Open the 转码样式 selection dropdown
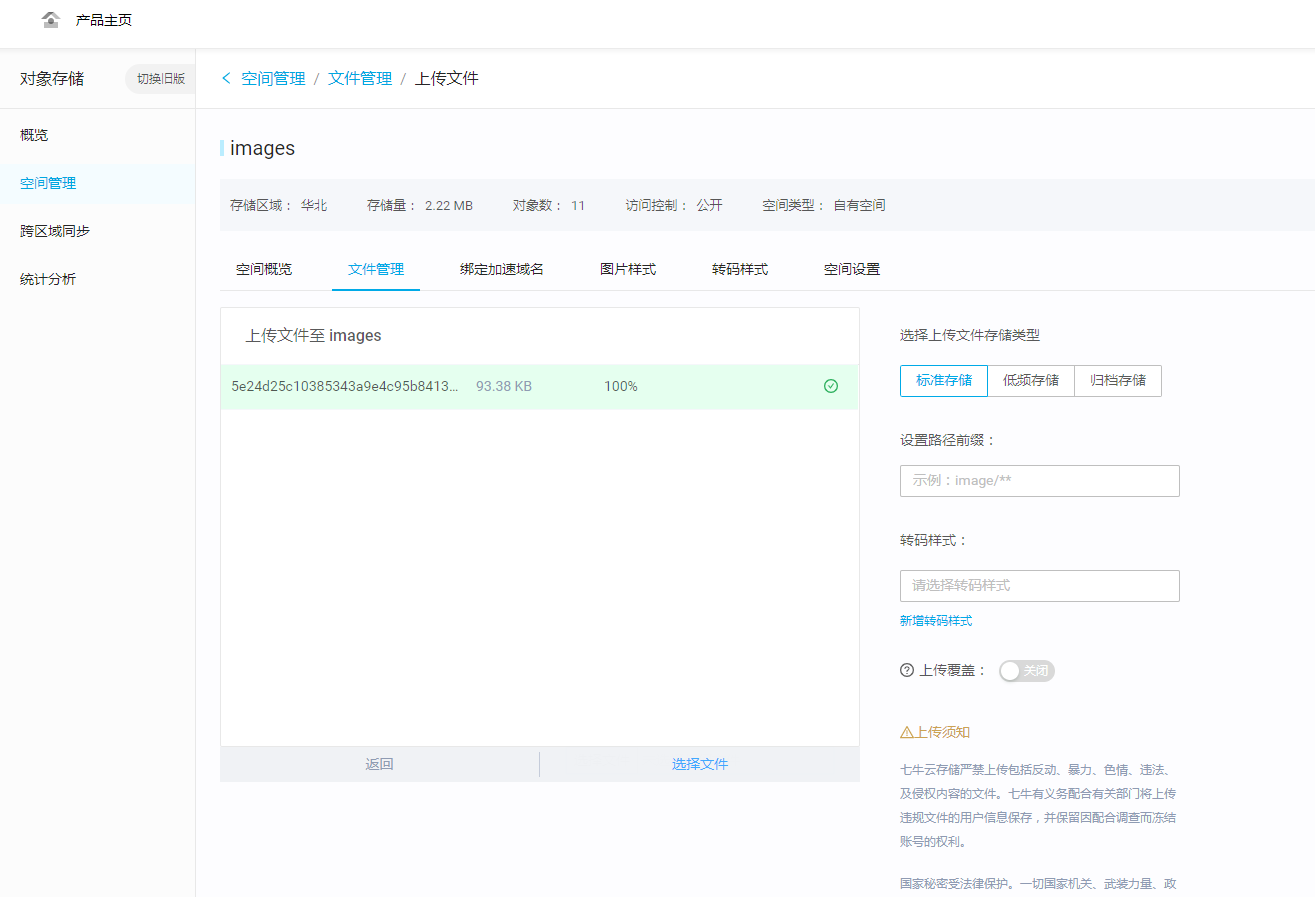Viewport: 1315px width, 897px height. tap(1040, 586)
